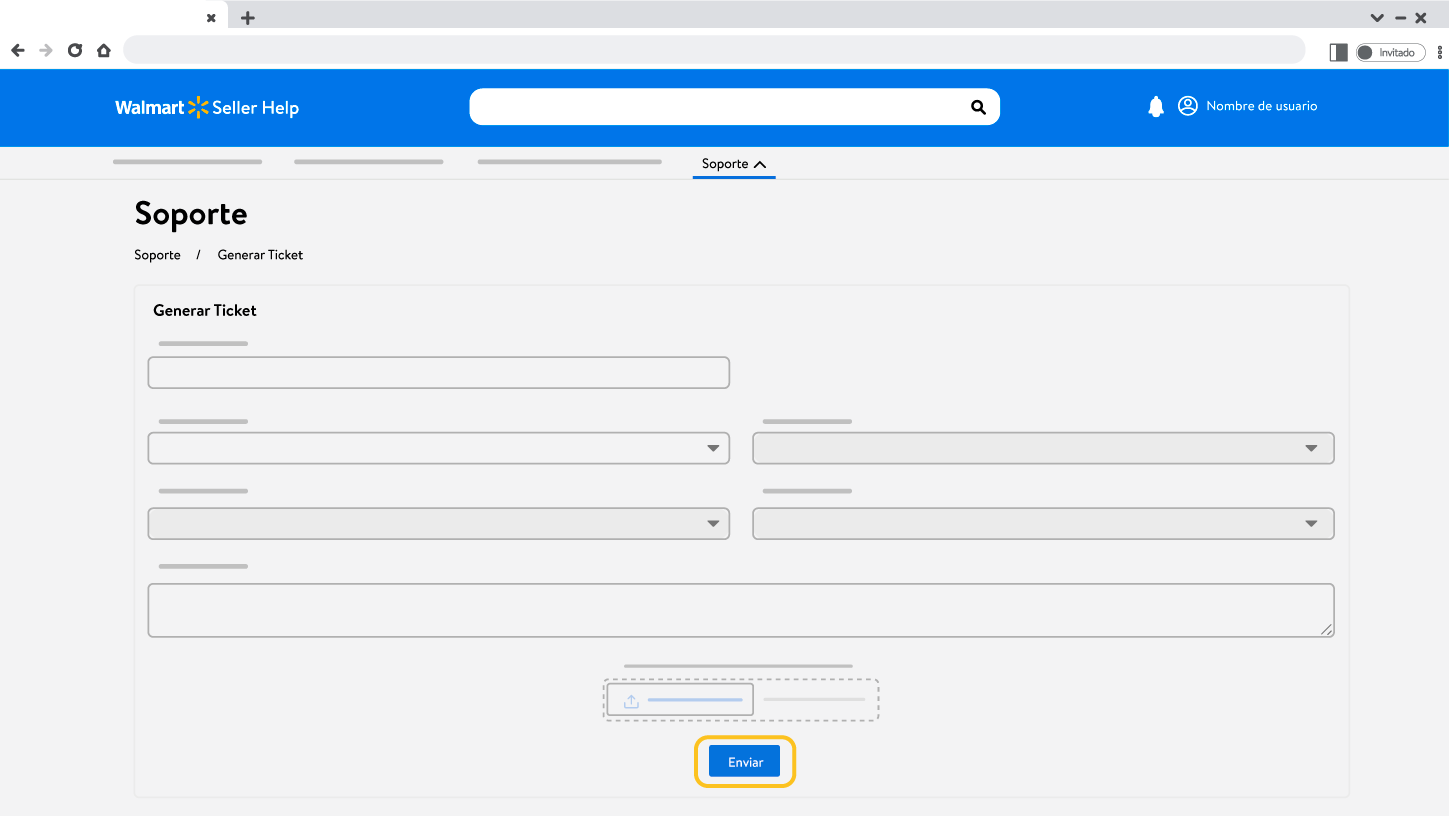This screenshot has height=816, width=1449.
Task: Open a new browser tab with plus icon
Action: coord(248,18)
